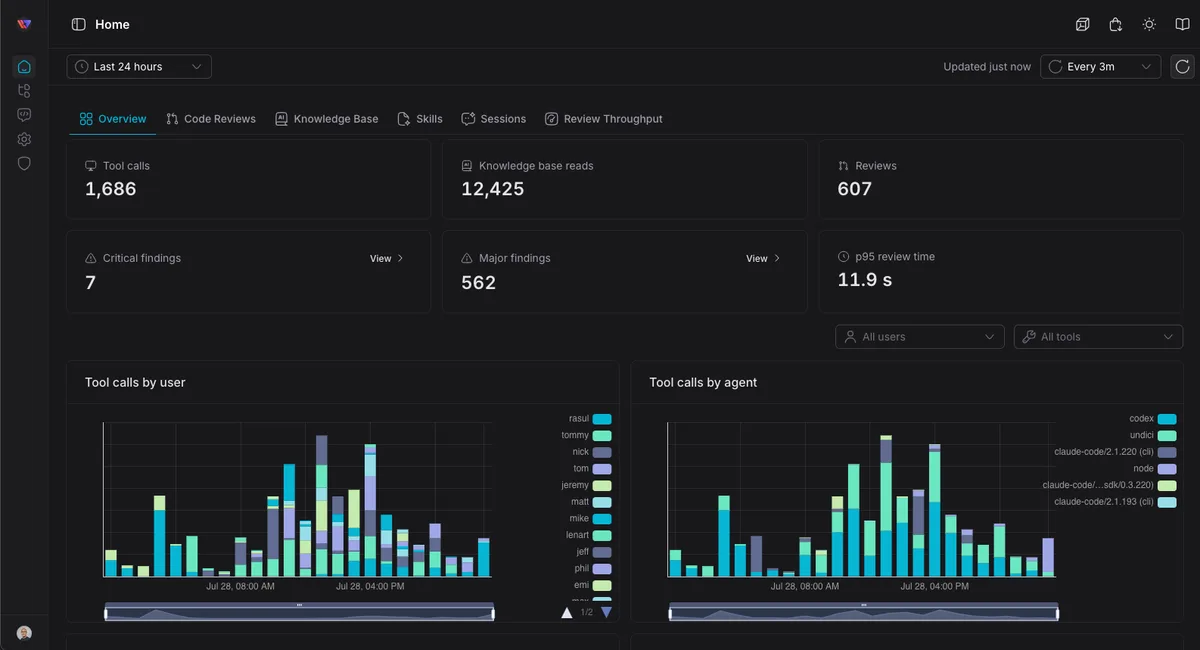Click the 3D cube icon in header
Screen dimensions: 1200x650
(1082, 24)
